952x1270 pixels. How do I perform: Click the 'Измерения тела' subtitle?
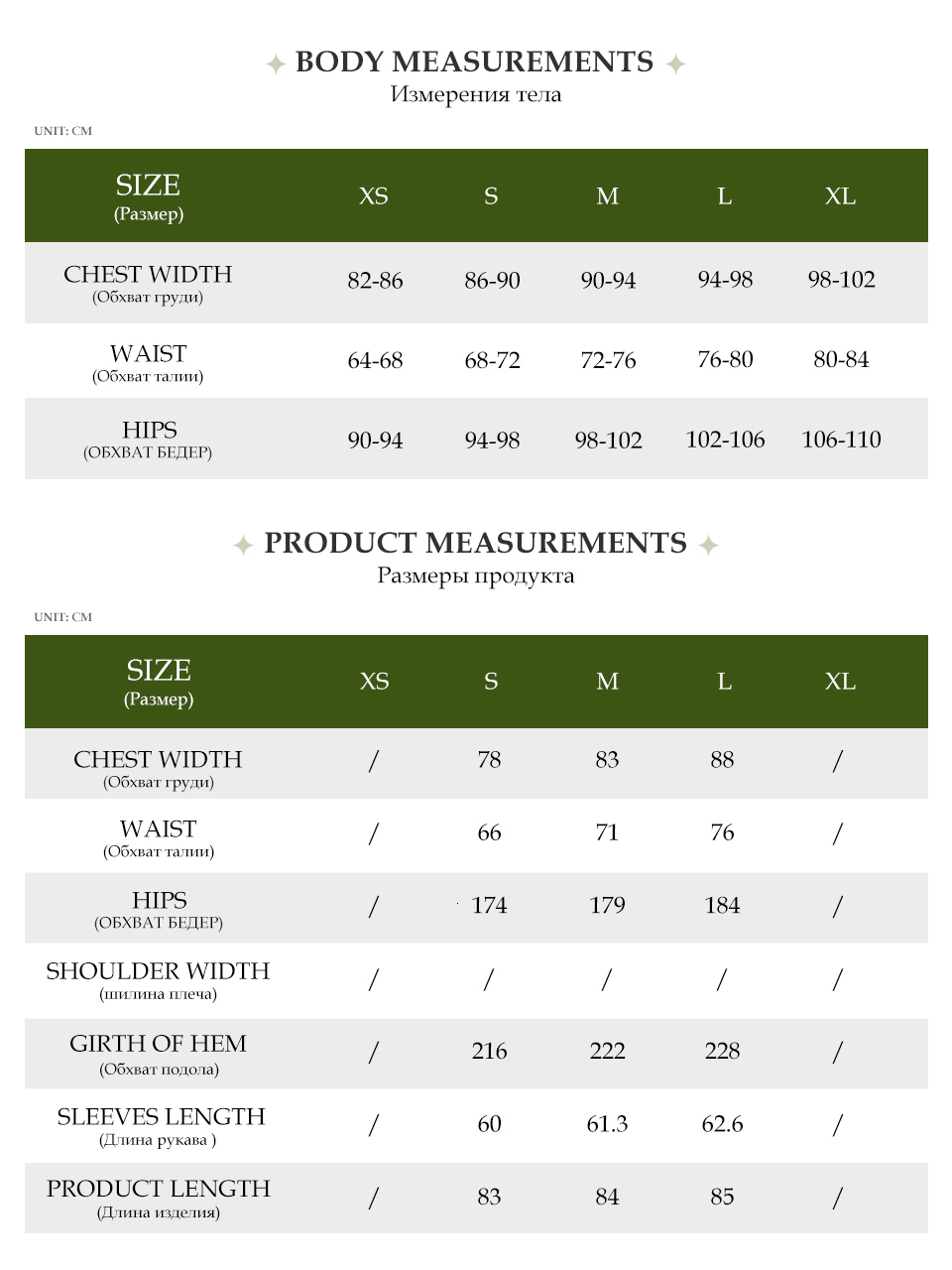[476, 95]
